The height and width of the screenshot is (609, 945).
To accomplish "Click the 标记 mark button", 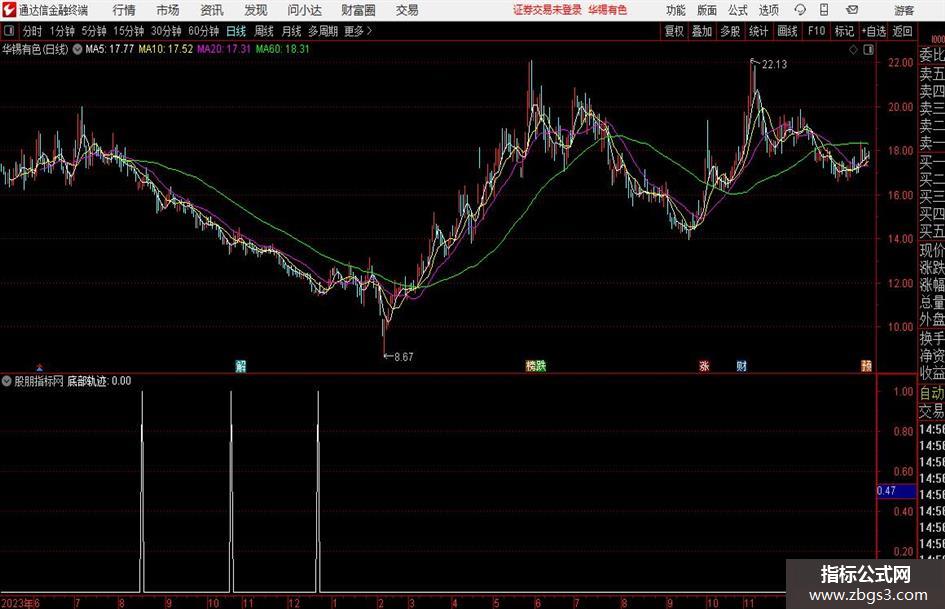I will click(844, 31).
